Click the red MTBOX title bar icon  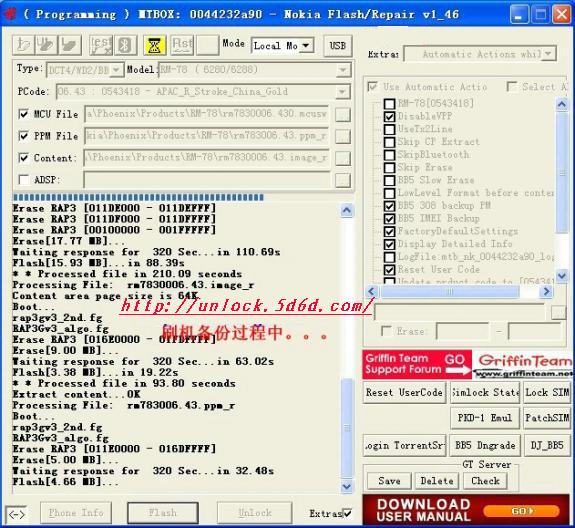(x=11, y=14)
